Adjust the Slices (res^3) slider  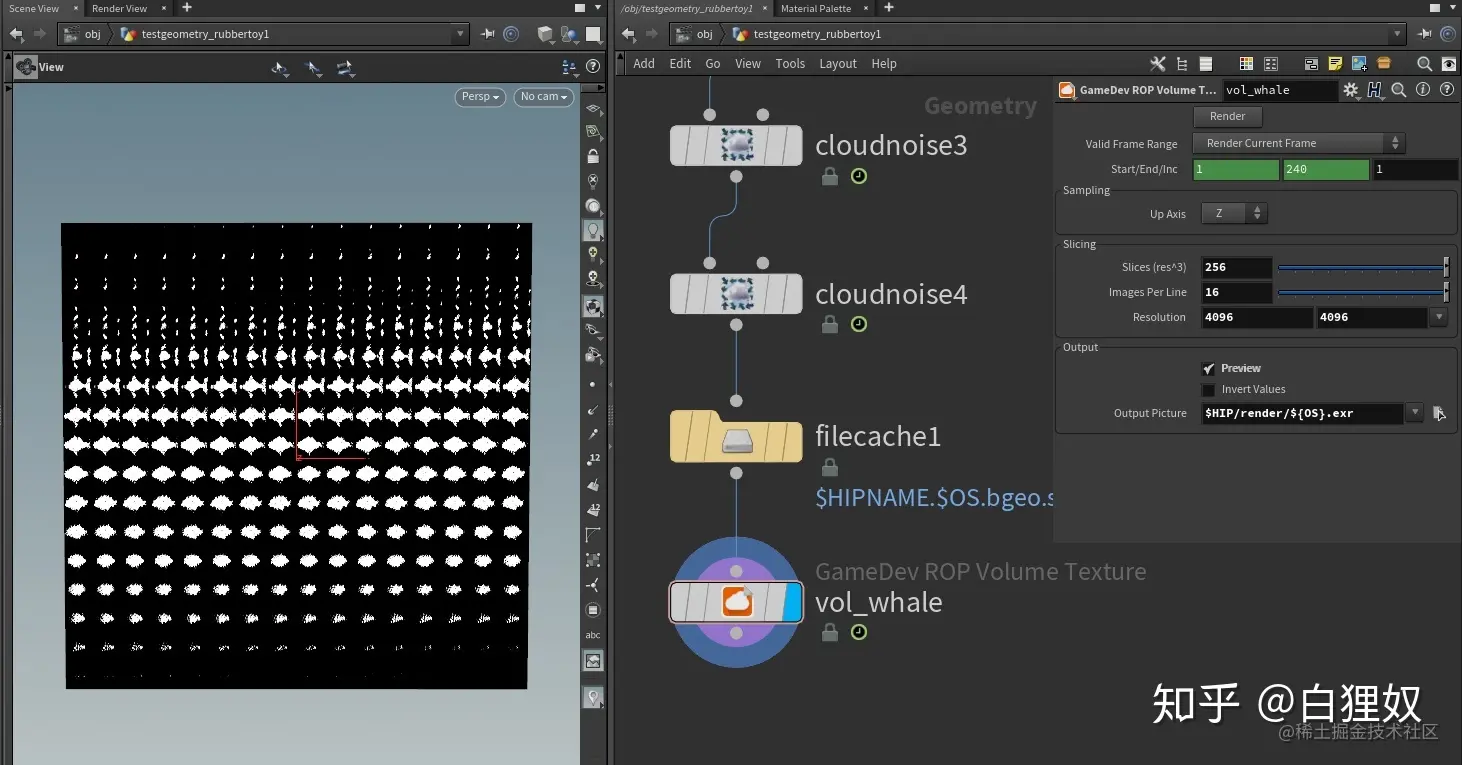pyautogui.click(x=1363, y=268)
